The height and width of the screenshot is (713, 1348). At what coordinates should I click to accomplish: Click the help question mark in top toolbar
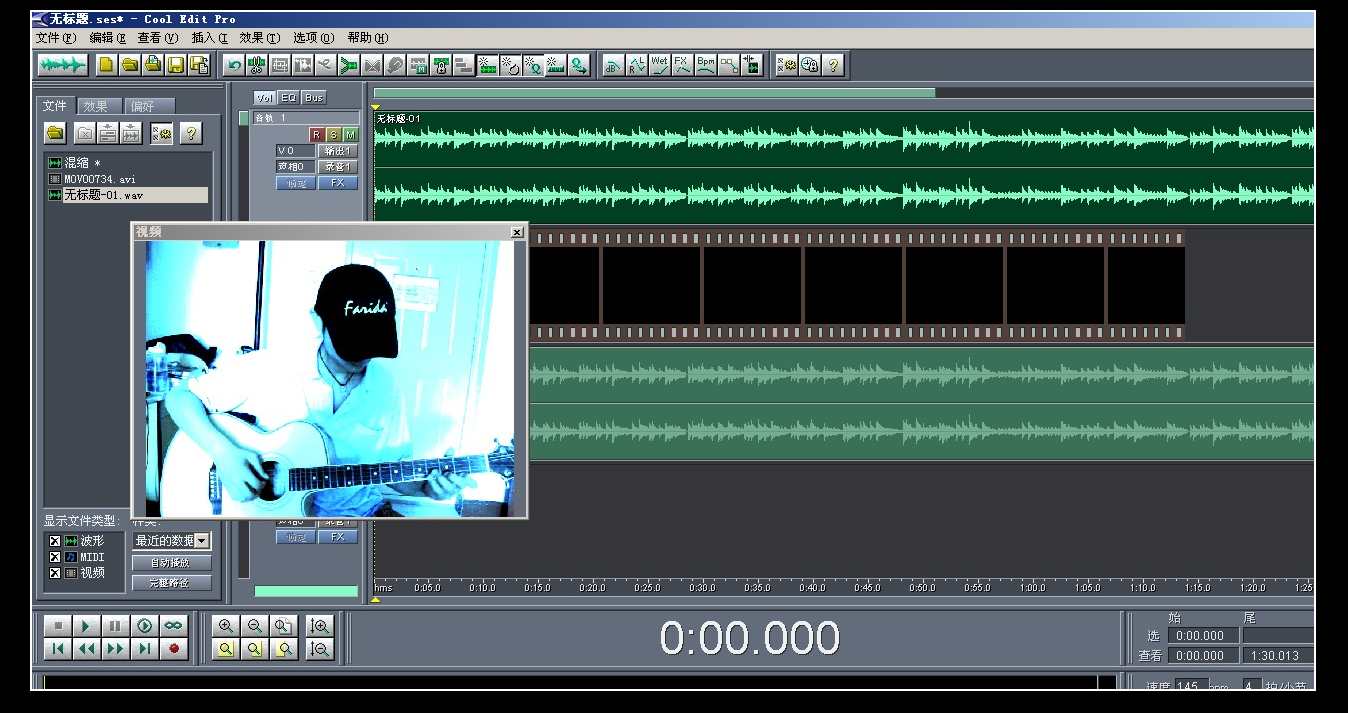pos(833,65)
